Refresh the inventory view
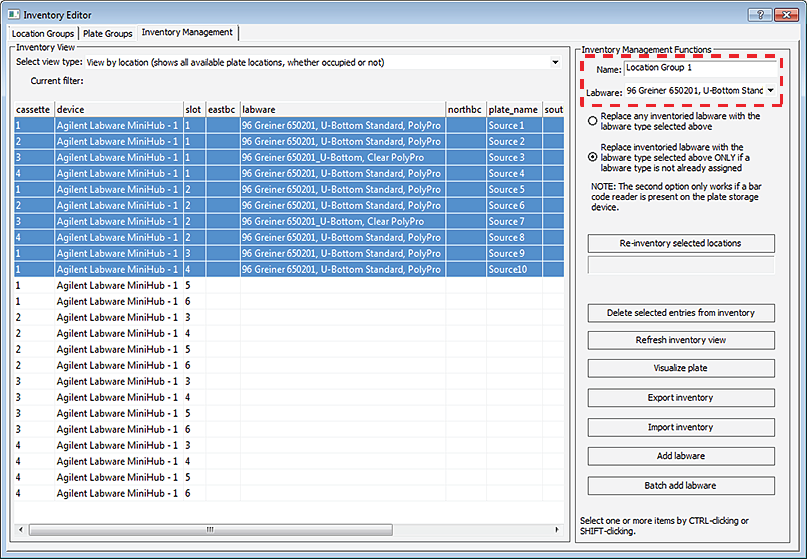807x559 pixels. pyautogui.click(x=681, y=341)
